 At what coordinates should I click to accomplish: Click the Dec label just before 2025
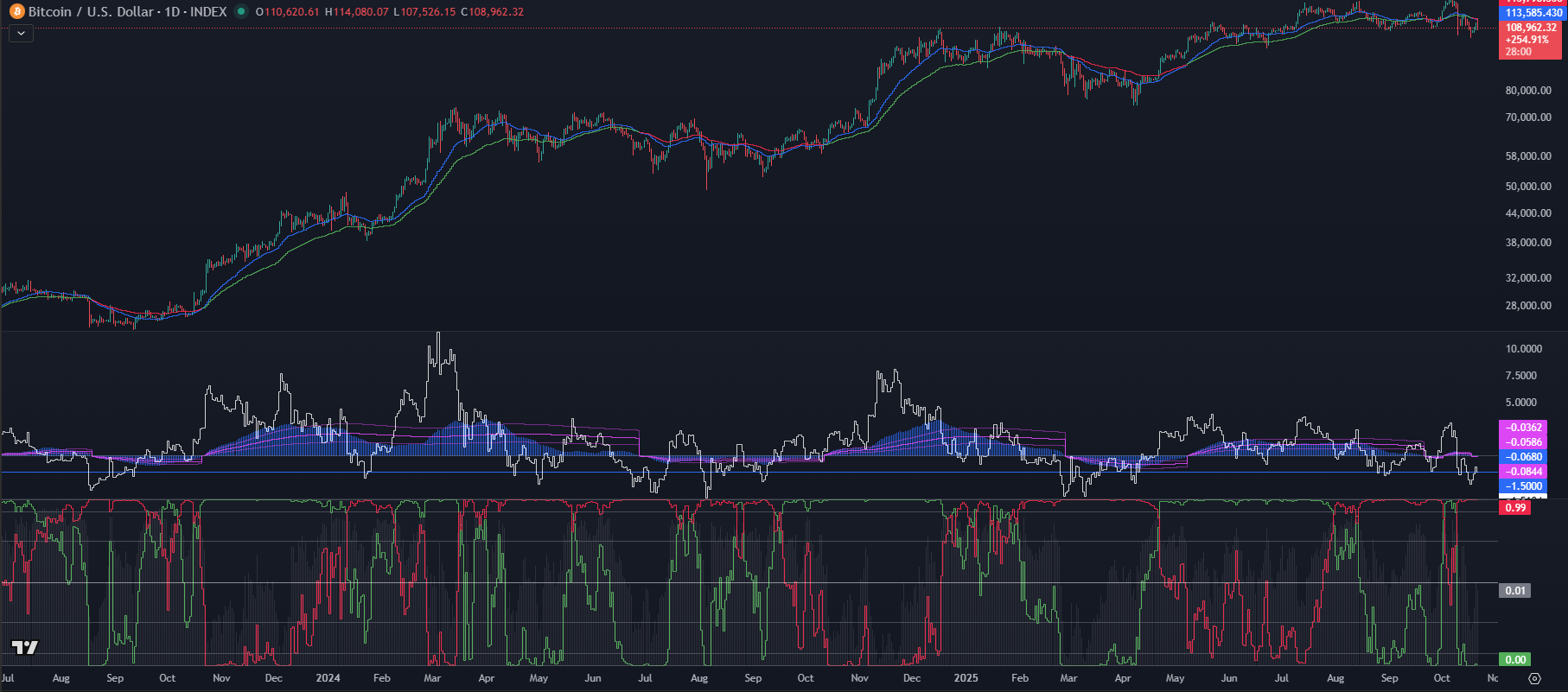(912, 678)
